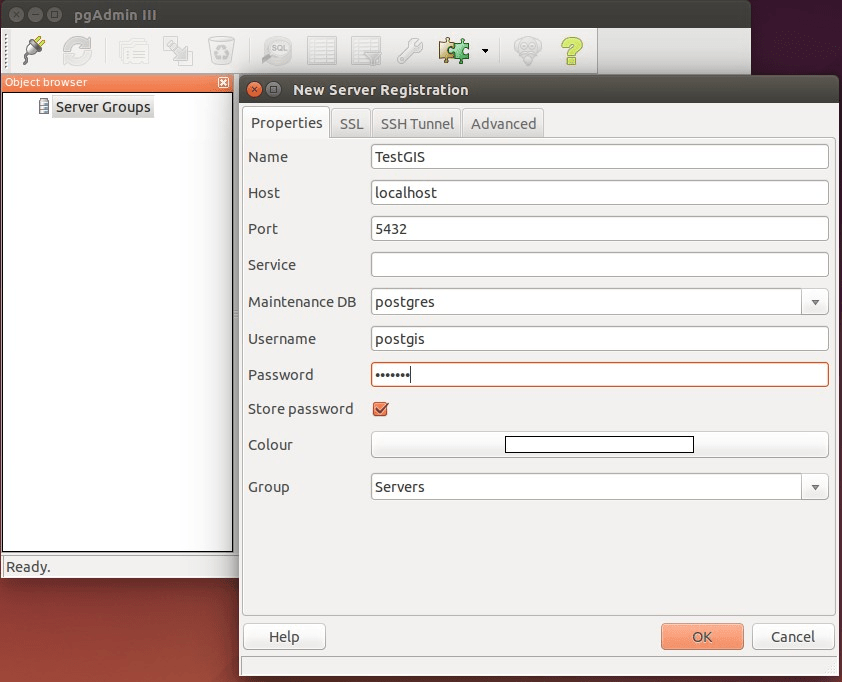842x682 pixels.
Task: Click the object properties toolbar icon
Action: point(134,51)
